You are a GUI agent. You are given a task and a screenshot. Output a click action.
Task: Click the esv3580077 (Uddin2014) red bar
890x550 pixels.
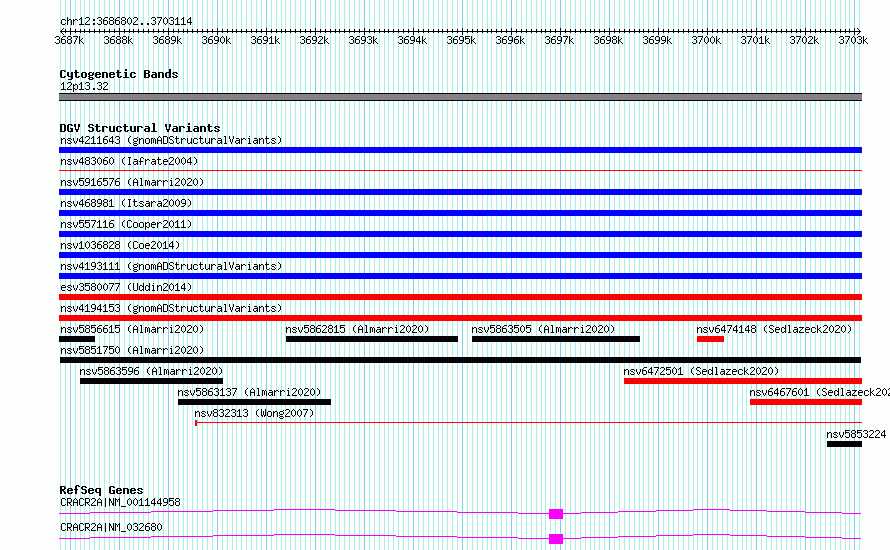tap(460, 297)
